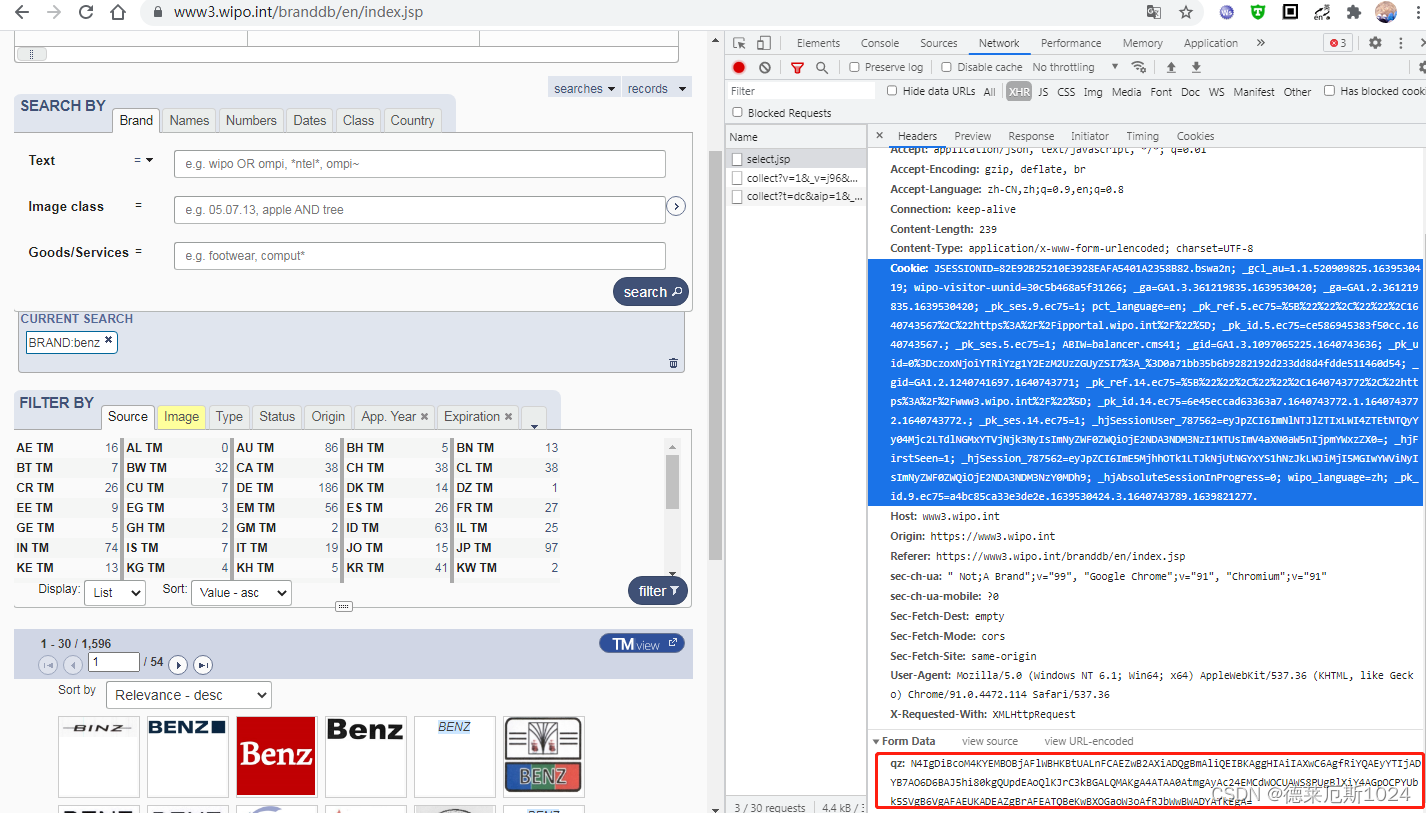Screen dimensions: 1426x813
Task: Open the Status filter tab
Action: (277, 417)
